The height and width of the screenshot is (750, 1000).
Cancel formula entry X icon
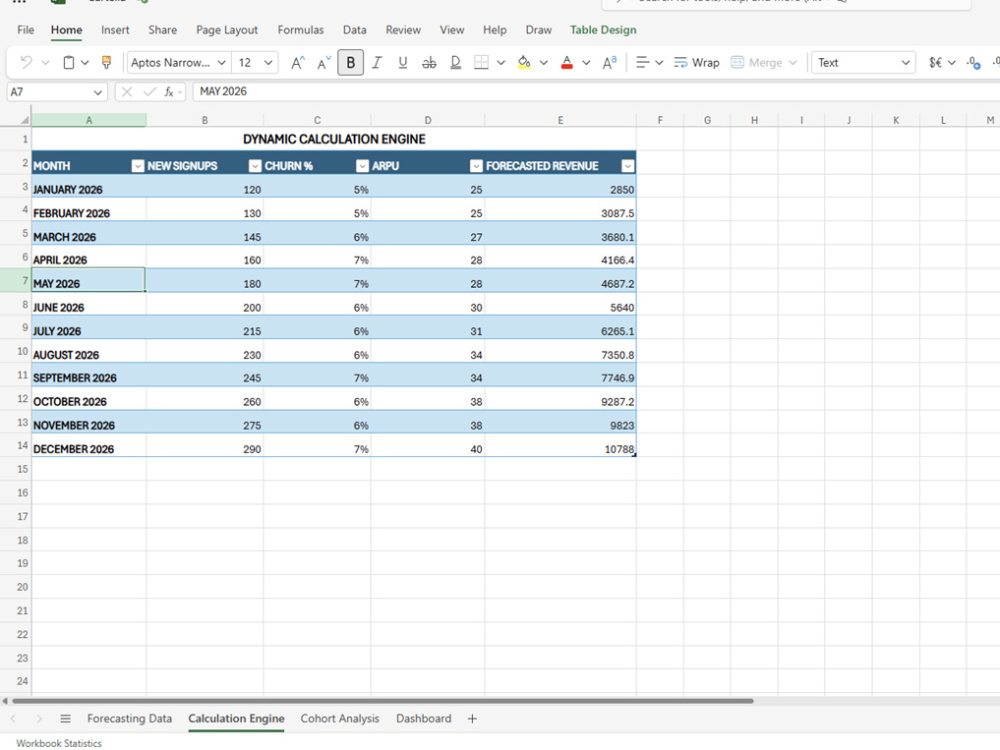[x=127, y=92]
